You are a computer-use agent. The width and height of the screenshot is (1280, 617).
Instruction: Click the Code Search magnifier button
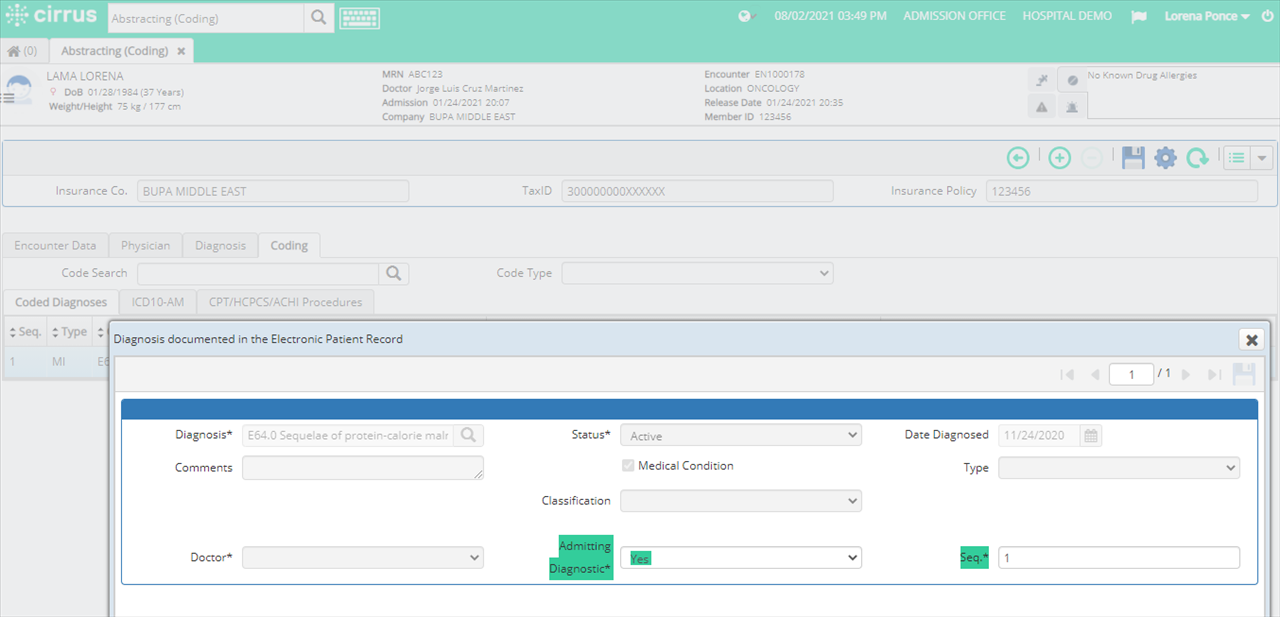point(394,273)
